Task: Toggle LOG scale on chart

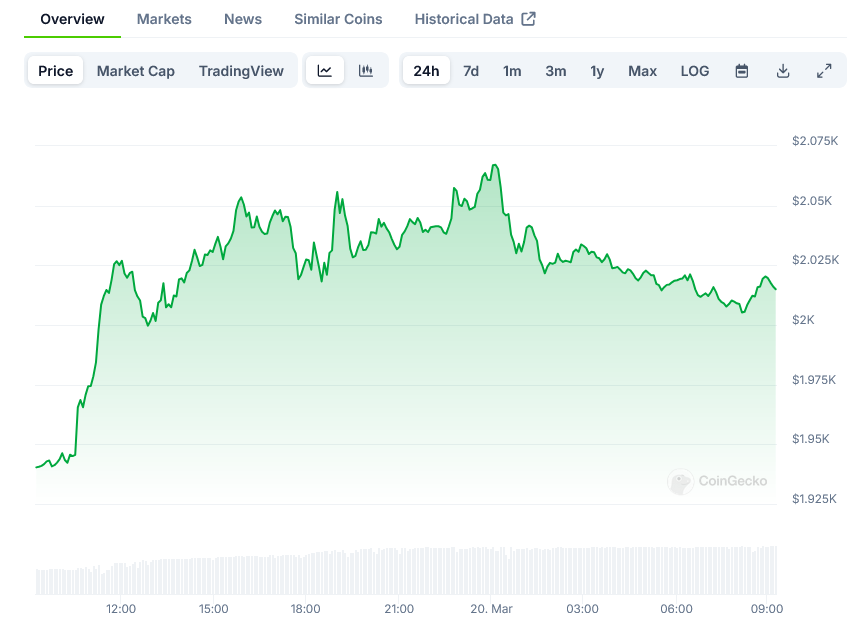Action: 695,71
